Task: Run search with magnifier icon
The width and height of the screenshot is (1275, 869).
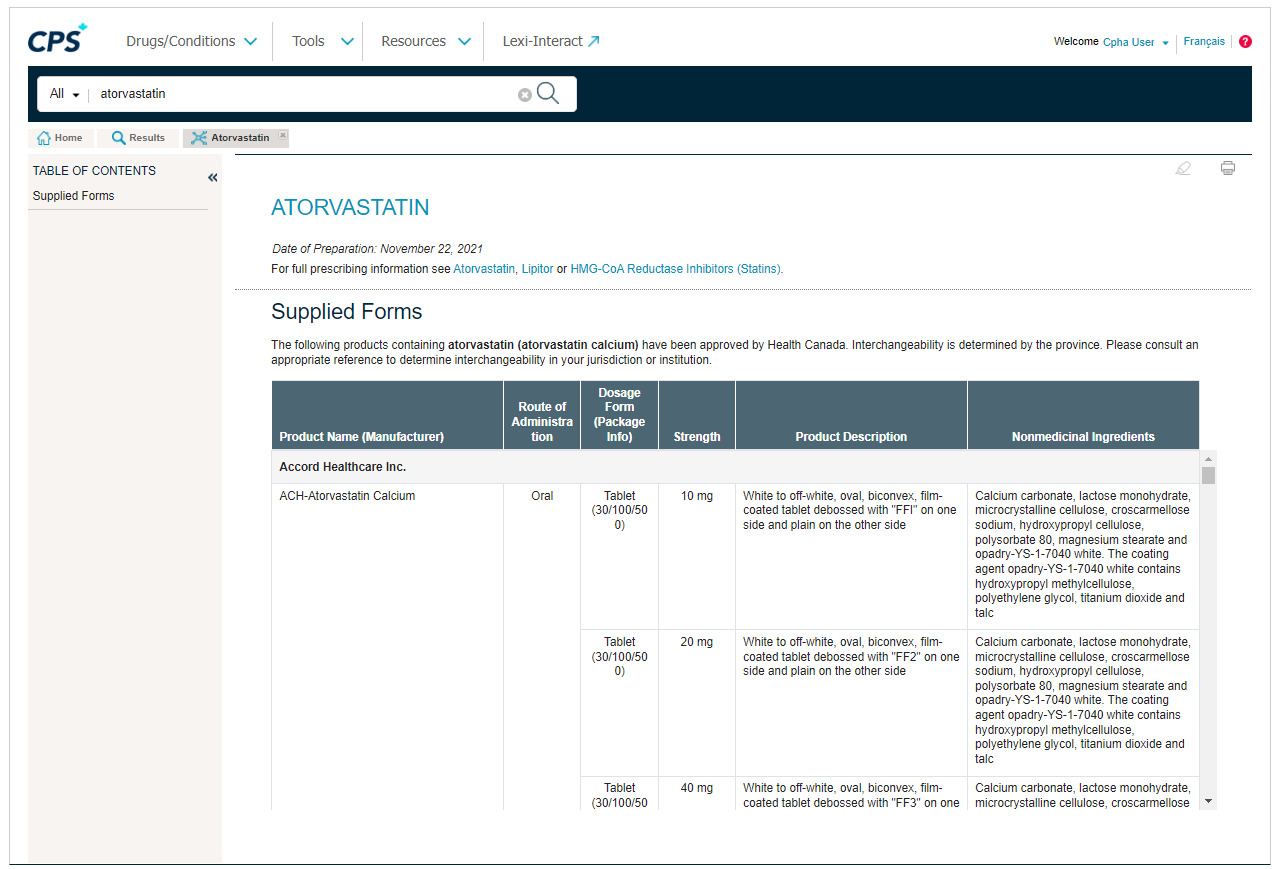Action: [x=548, y=94]
